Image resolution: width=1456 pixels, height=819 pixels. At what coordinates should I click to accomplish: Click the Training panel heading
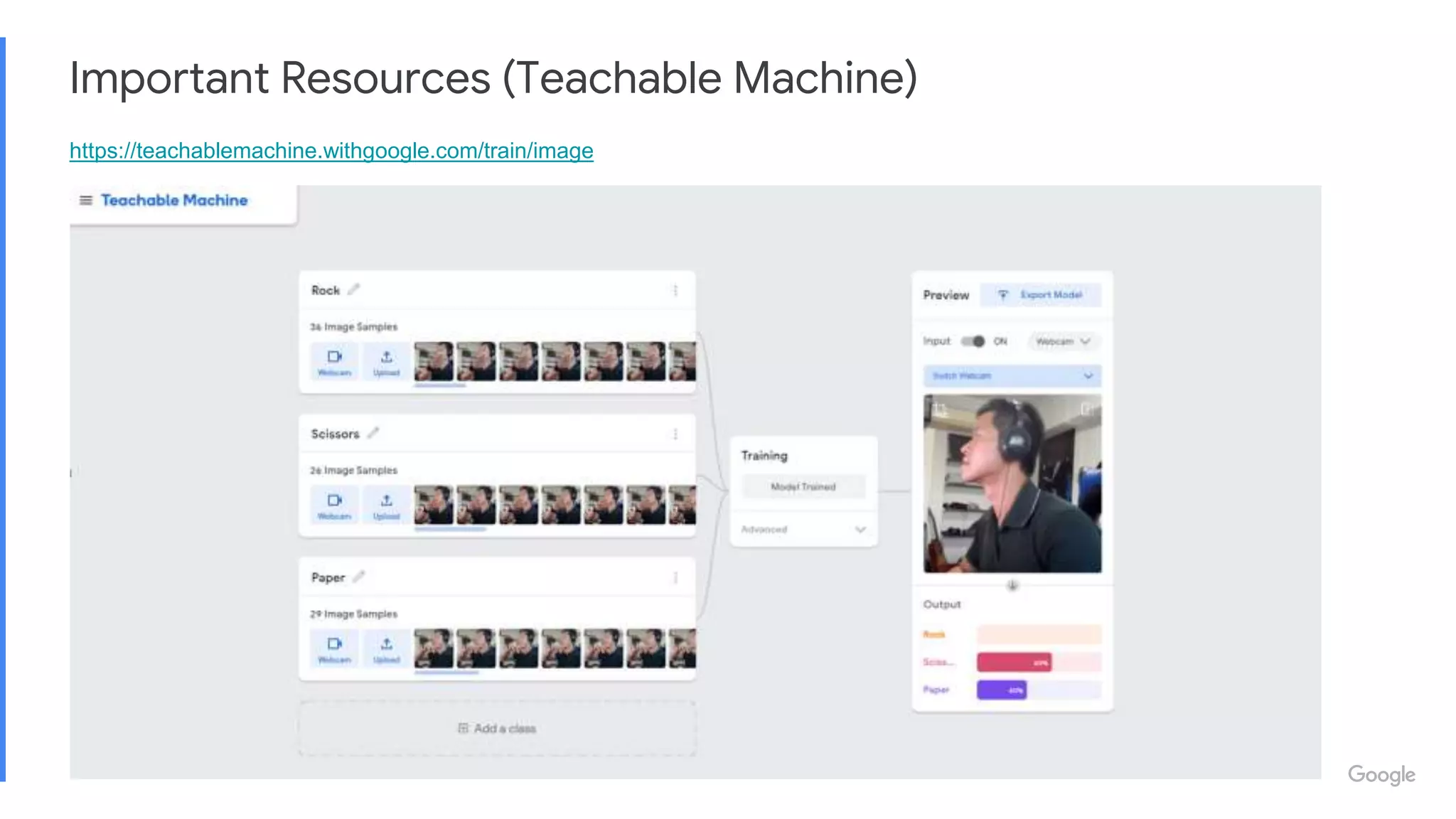(x=764, y=456)
